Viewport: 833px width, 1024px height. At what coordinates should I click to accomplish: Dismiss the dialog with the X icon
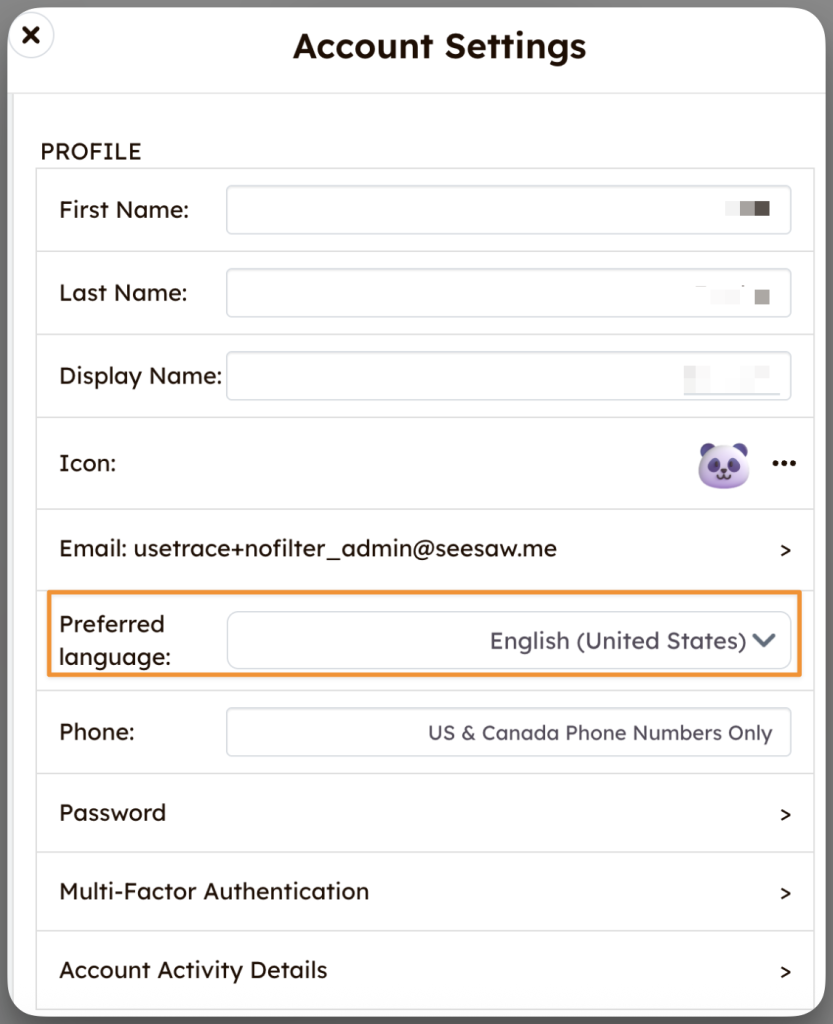[x=31, y=35]
